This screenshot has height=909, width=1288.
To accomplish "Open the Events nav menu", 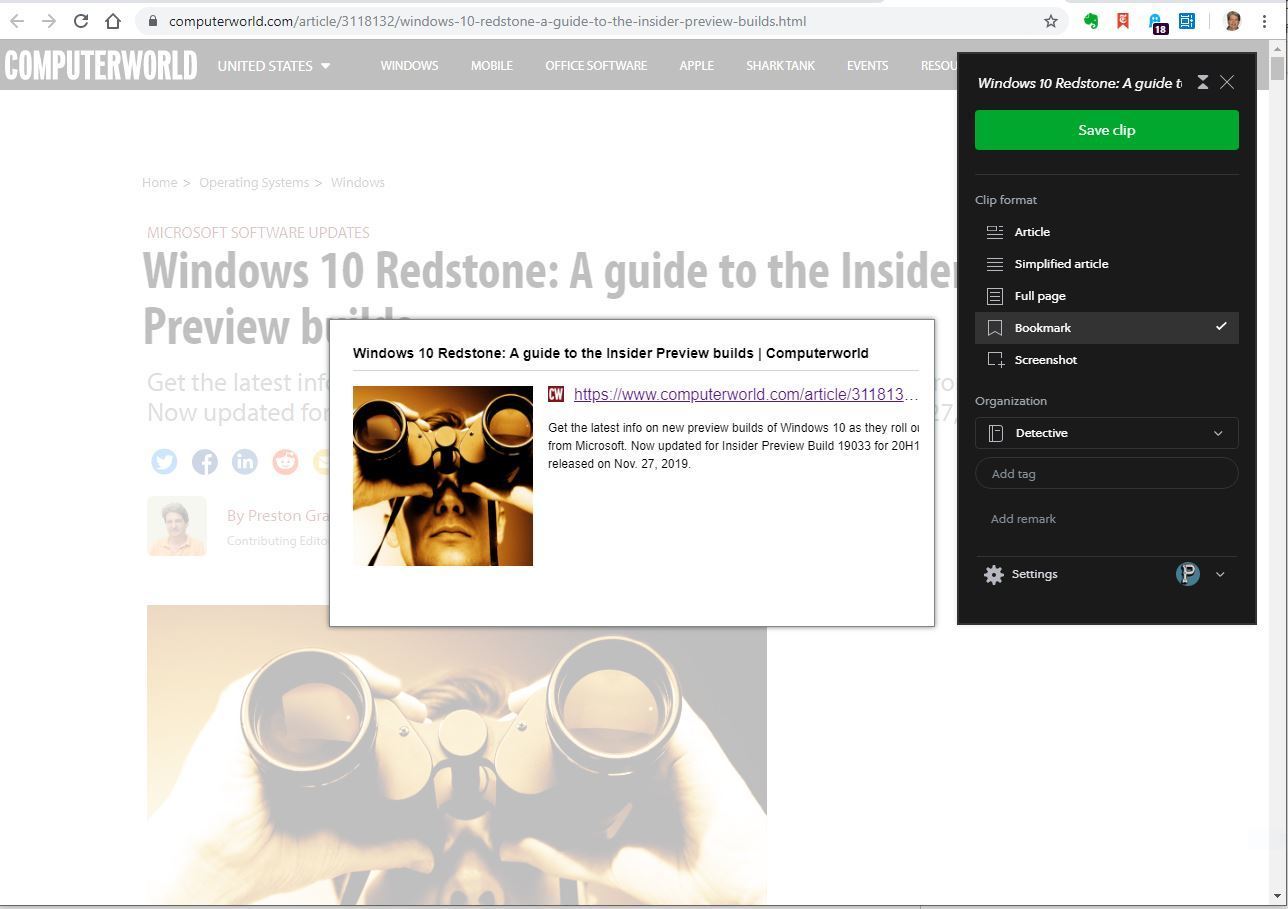I will tap(867, 66).
